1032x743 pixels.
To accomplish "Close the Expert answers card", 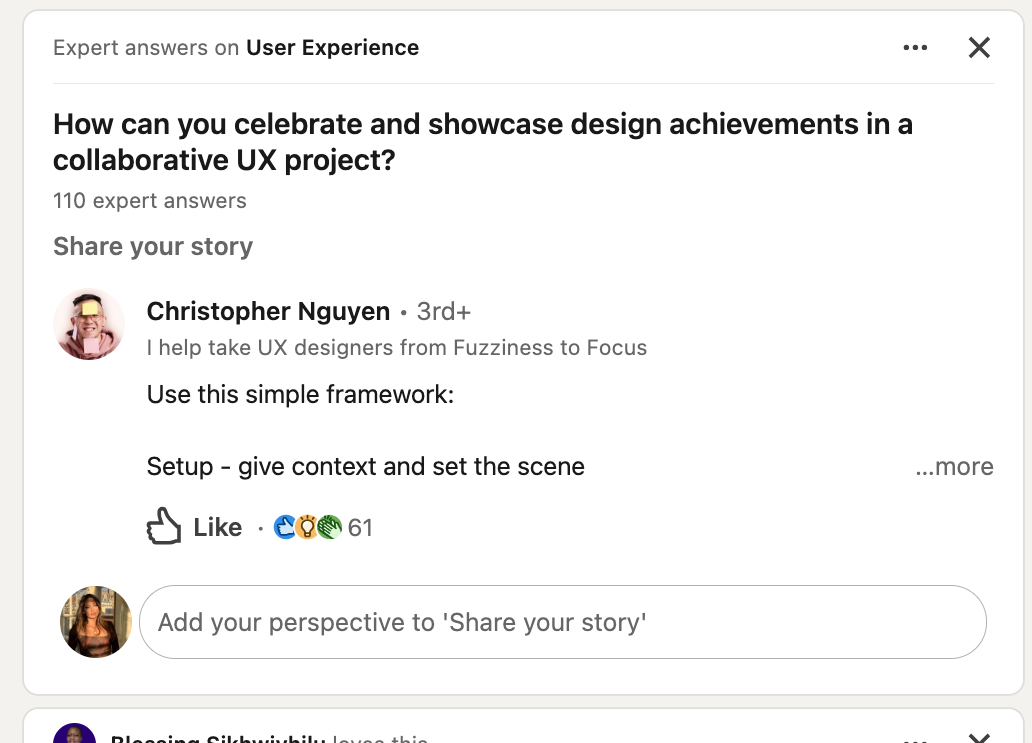I will point(978,47).
